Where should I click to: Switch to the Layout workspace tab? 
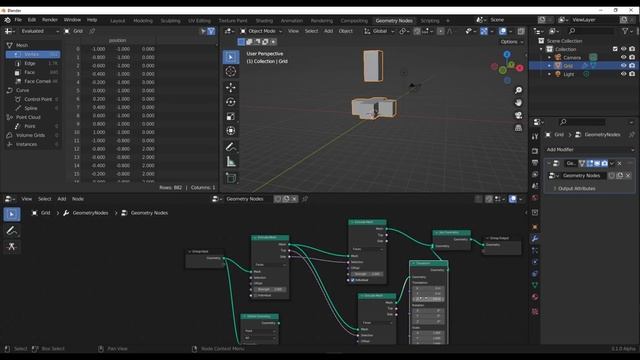[x=118, y=20]
